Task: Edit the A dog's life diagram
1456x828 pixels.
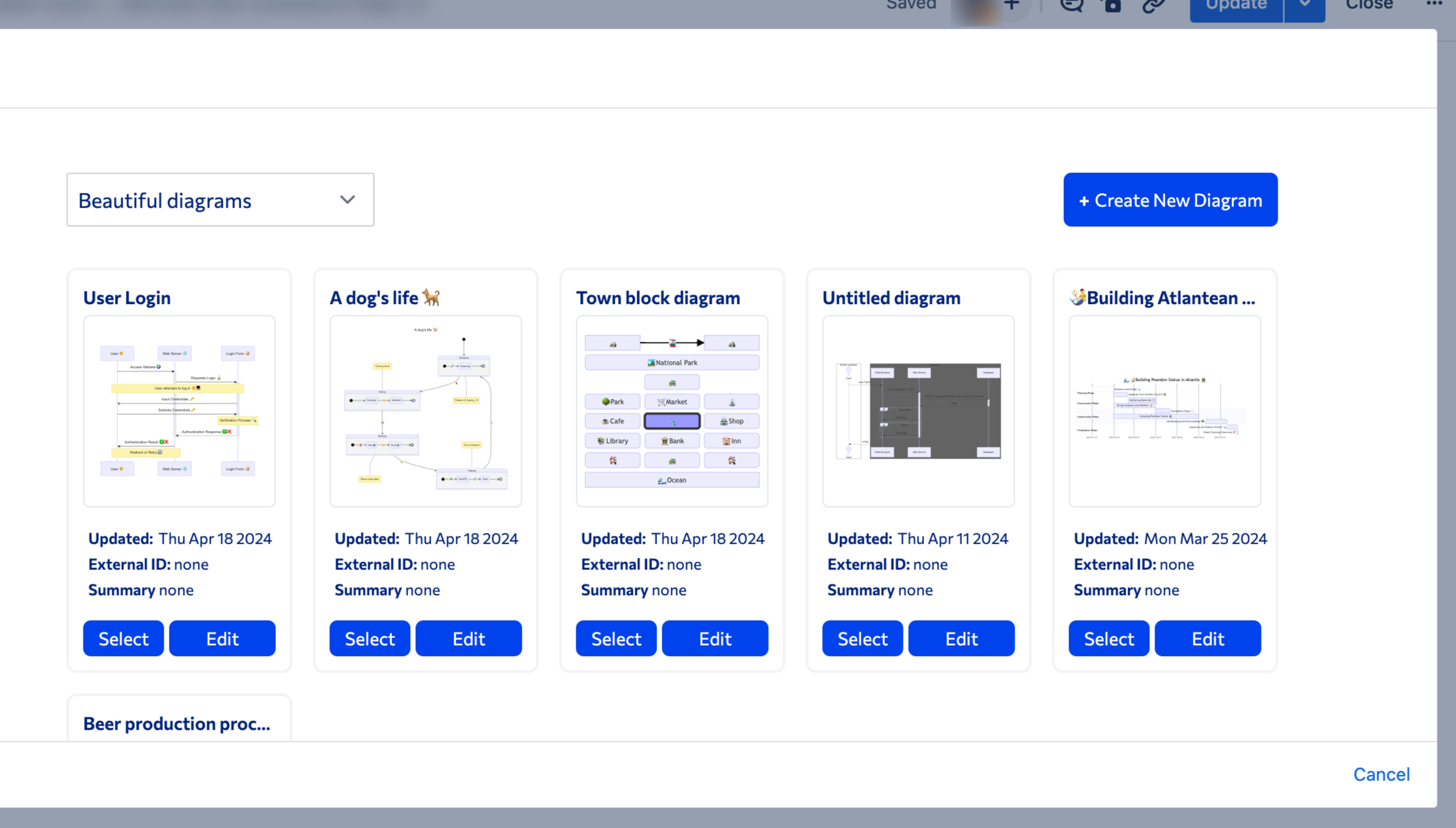Action: point(468,638)
